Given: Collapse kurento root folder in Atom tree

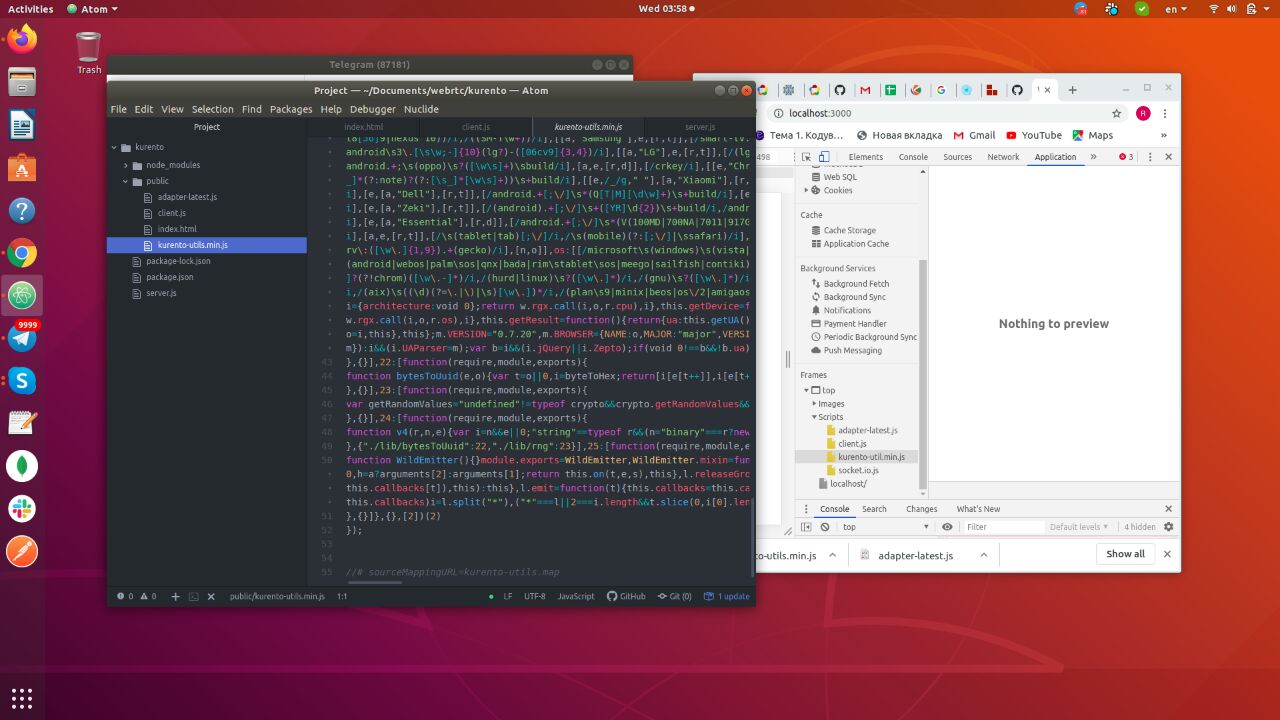Looking at the screenshot, I should pos(114,147).
